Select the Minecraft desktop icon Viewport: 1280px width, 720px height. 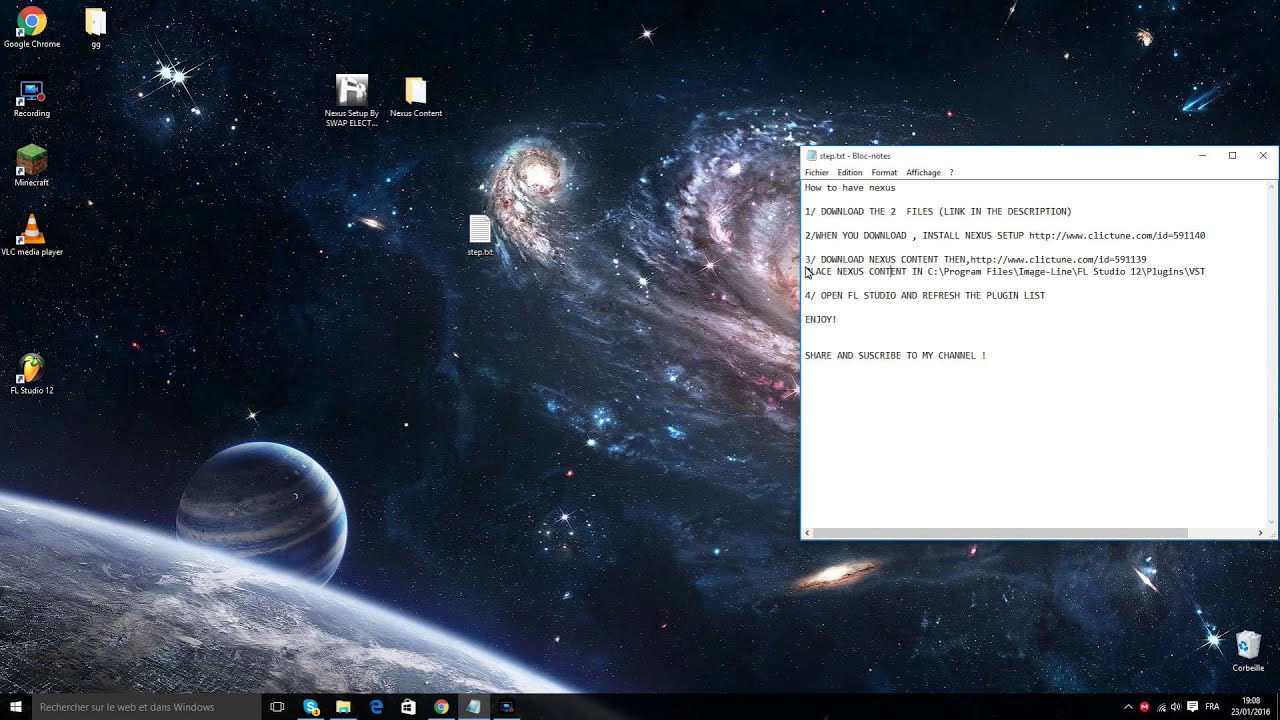[32, 166]
